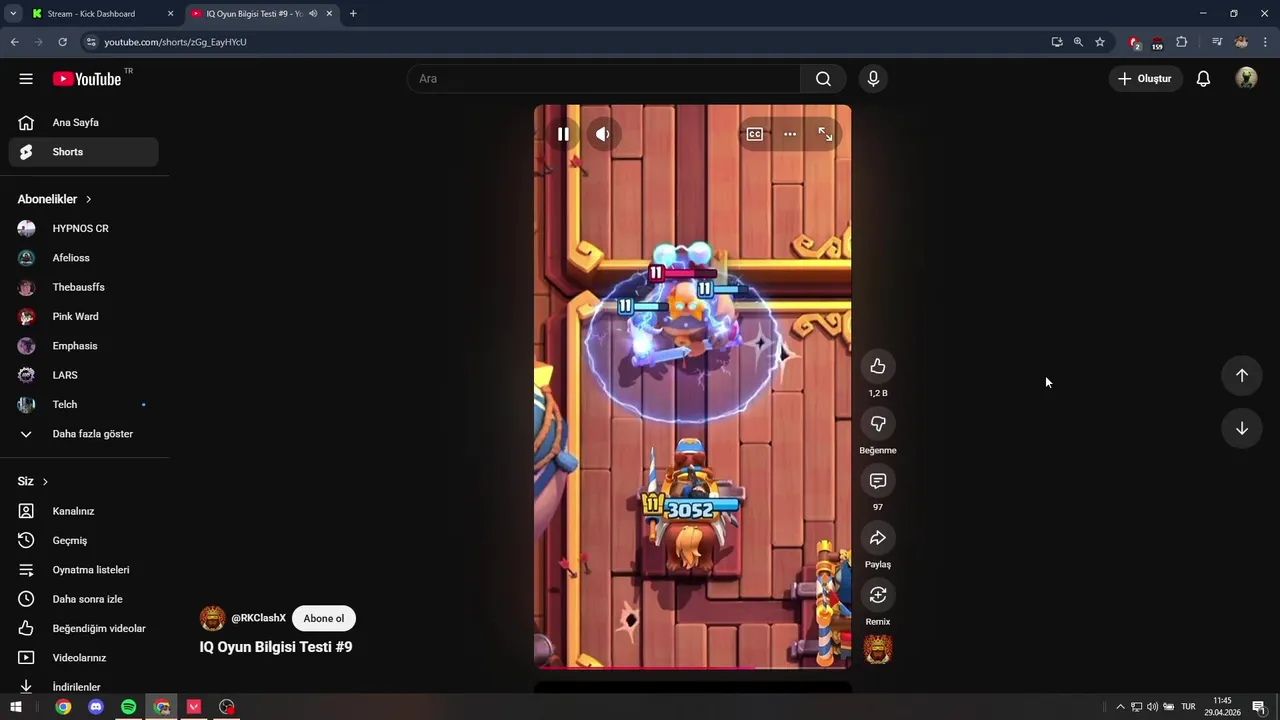Open the Chrome three-dot menu
The width and height of the screenshot is (1280, 720).
(x=1266, y=42)
